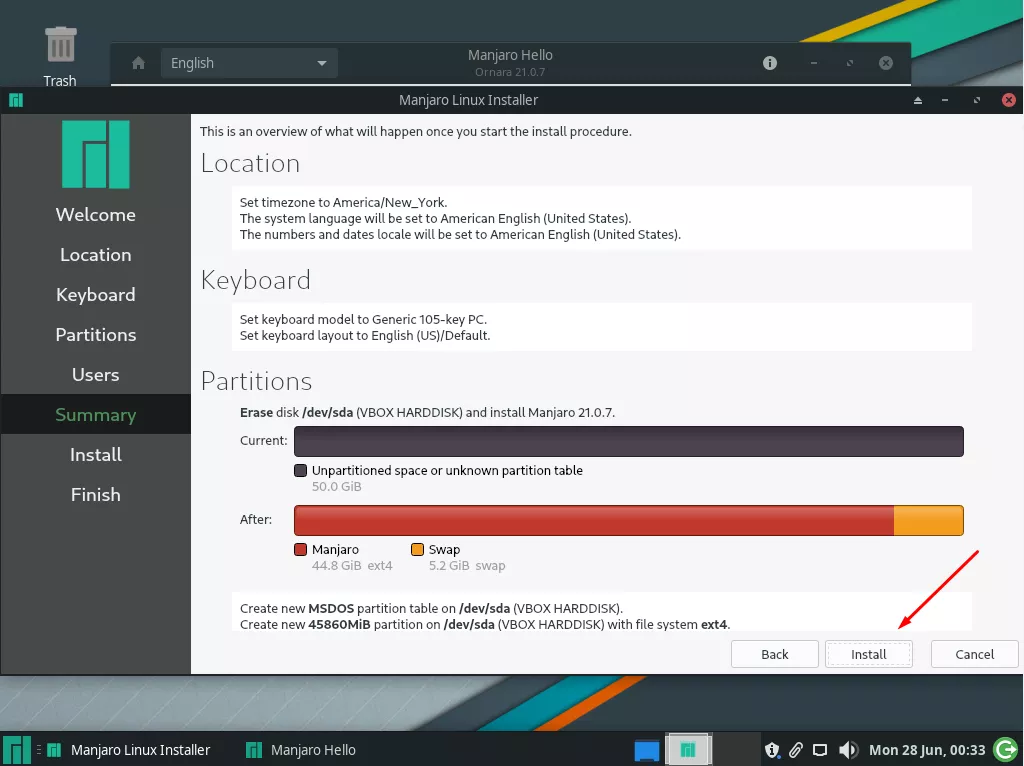This screenshot has width=1024, height=766.
Task: Click the 'Set timezone to America/New_York.' line
Action: [x=344, y=202]
